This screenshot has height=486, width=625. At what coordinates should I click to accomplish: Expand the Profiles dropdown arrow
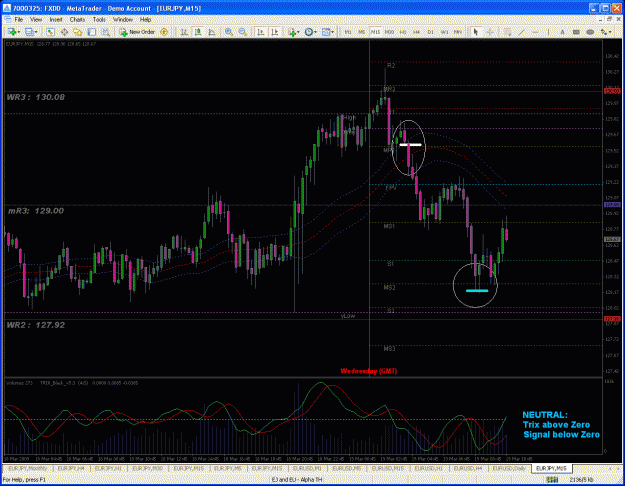(36, 32)
